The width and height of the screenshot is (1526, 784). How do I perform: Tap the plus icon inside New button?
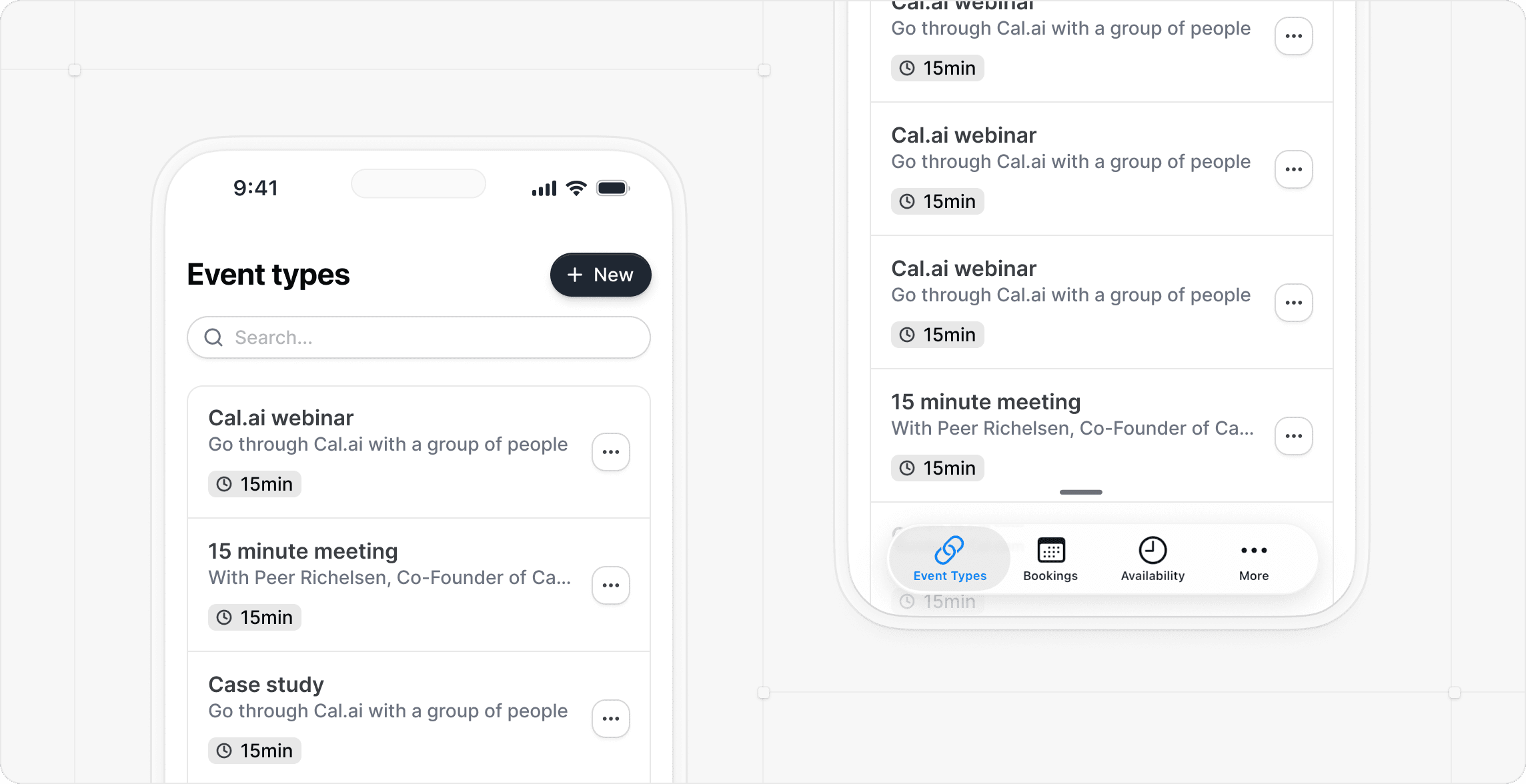pyautogui.click(x=574, y=274)
